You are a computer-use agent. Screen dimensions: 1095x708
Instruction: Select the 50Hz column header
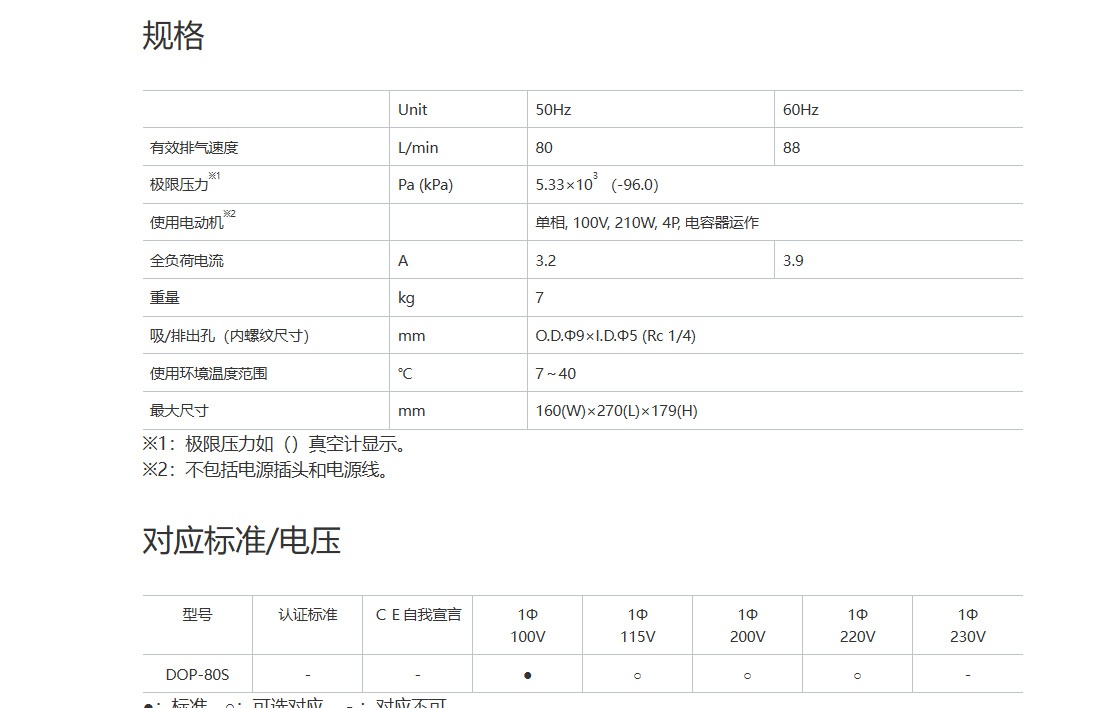point(553,110)
